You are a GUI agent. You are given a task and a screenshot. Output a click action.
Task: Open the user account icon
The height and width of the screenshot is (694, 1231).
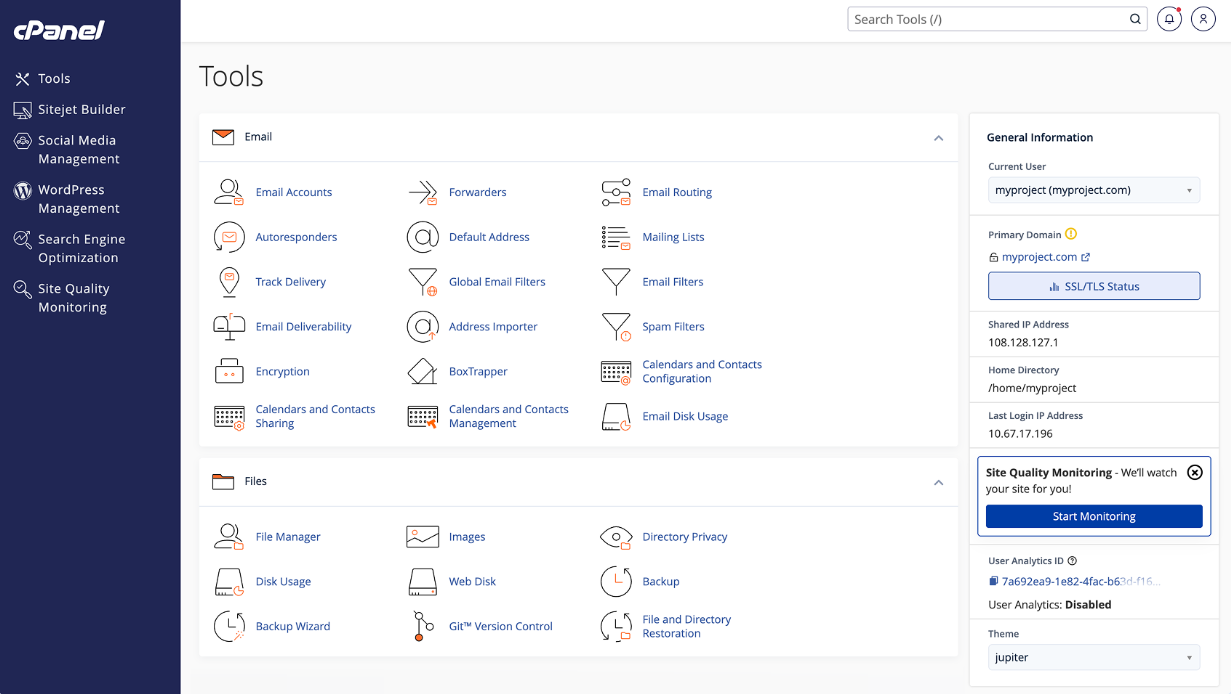coord(1203,19)
